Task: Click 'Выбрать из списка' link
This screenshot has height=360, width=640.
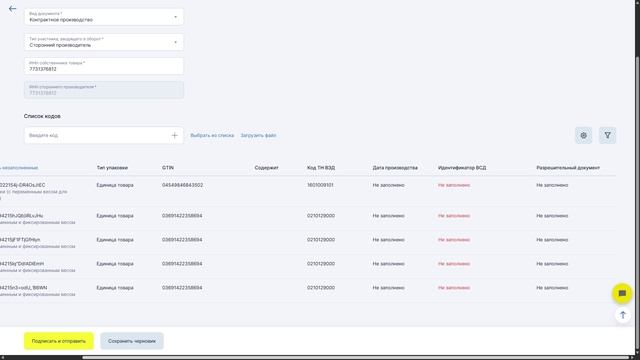Action: (212, 136)
